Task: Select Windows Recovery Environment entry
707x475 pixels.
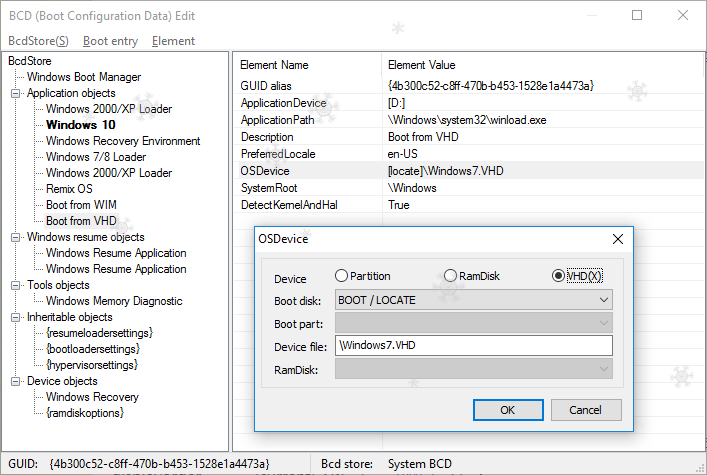Action: 123,141
